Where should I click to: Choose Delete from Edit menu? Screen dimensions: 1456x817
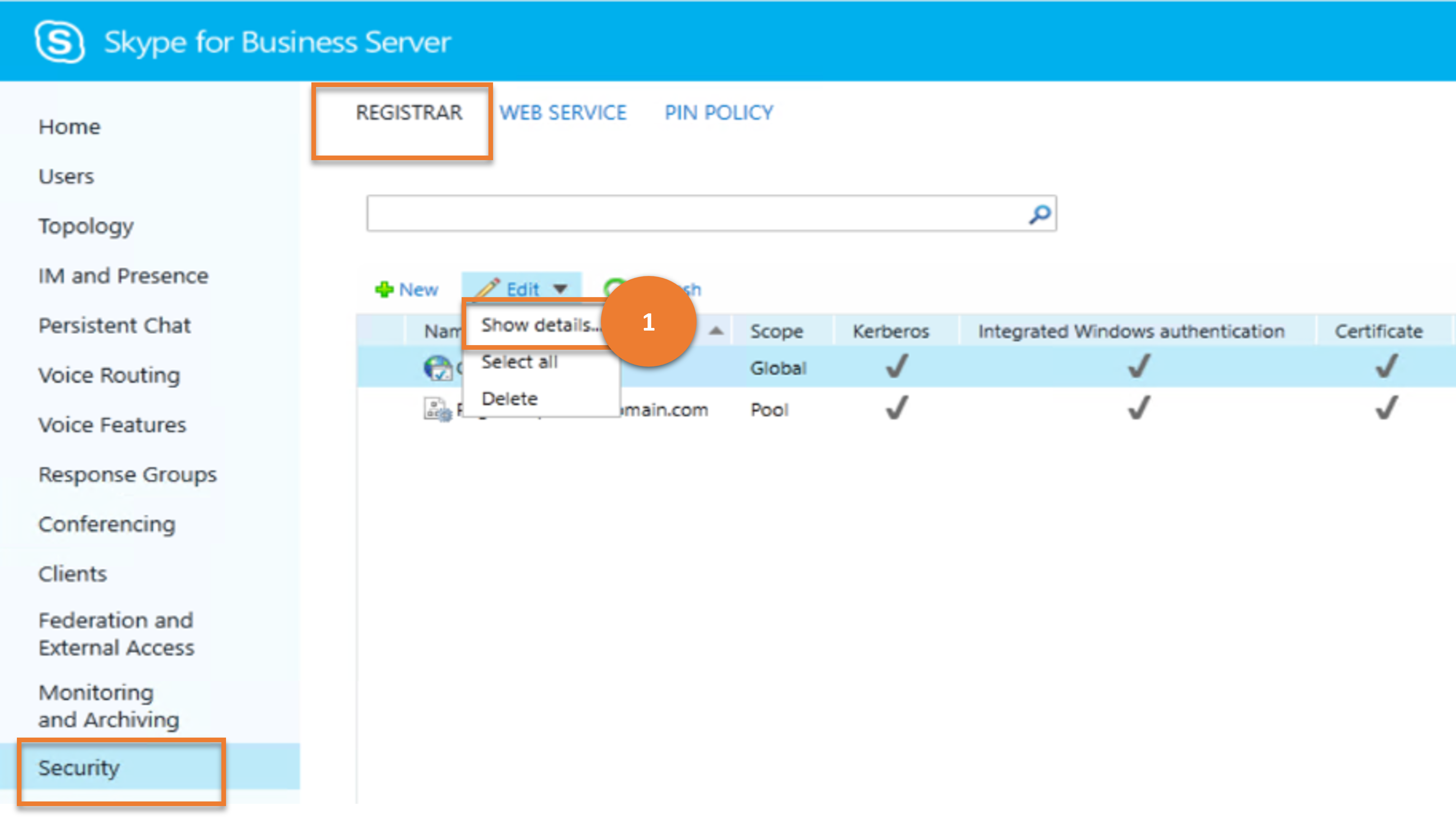(509, 399)
